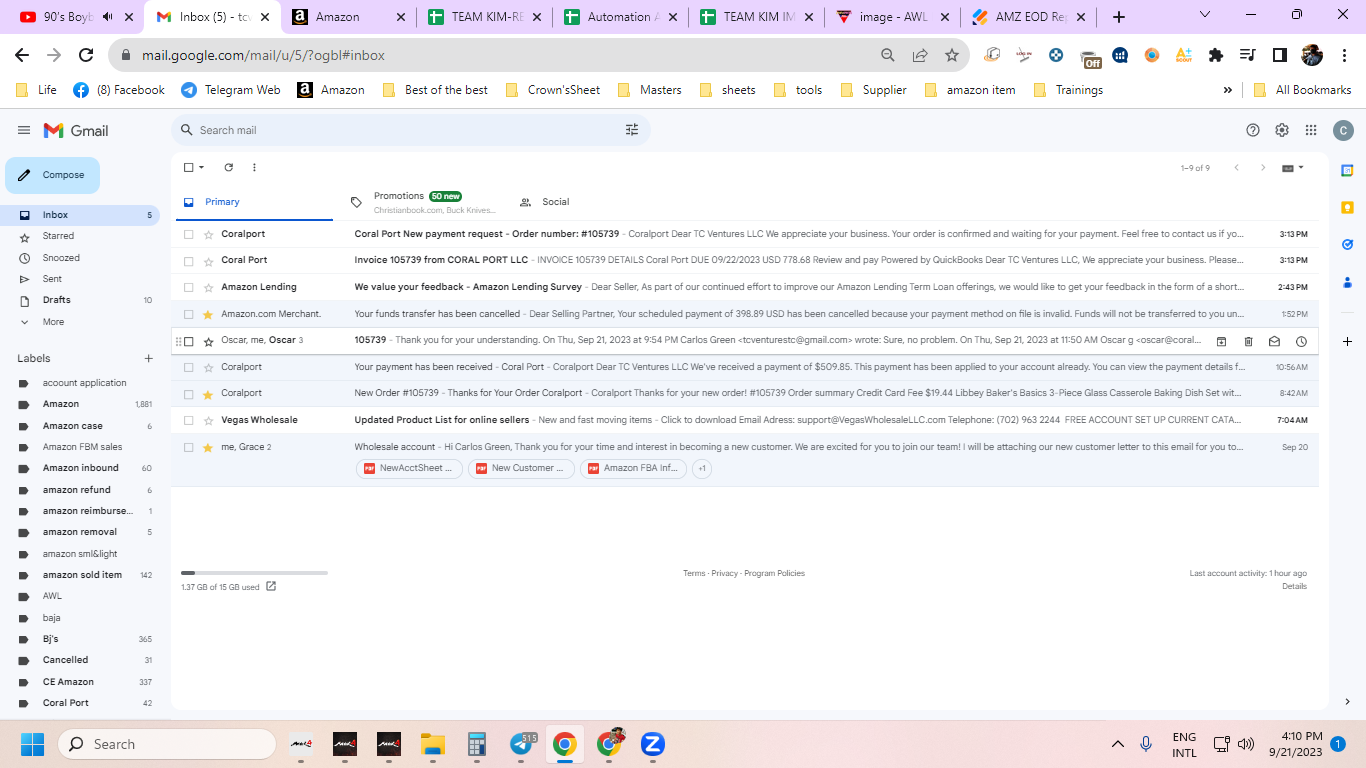The height and width of the screenshot is (768, 1366).
Task: Open Google Tasks side panel
Action: pyautogui.click(x=1347, y=244)
